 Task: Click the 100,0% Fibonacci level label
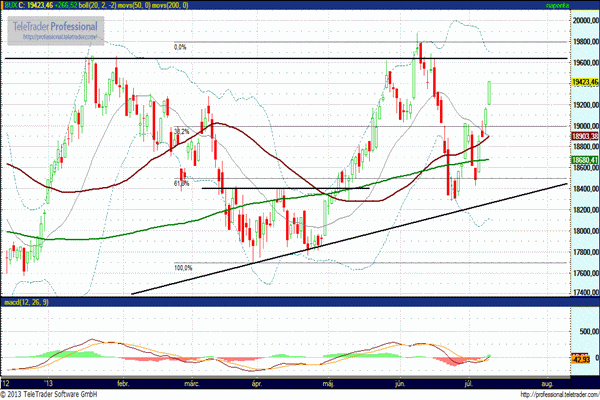click(182, 267)
